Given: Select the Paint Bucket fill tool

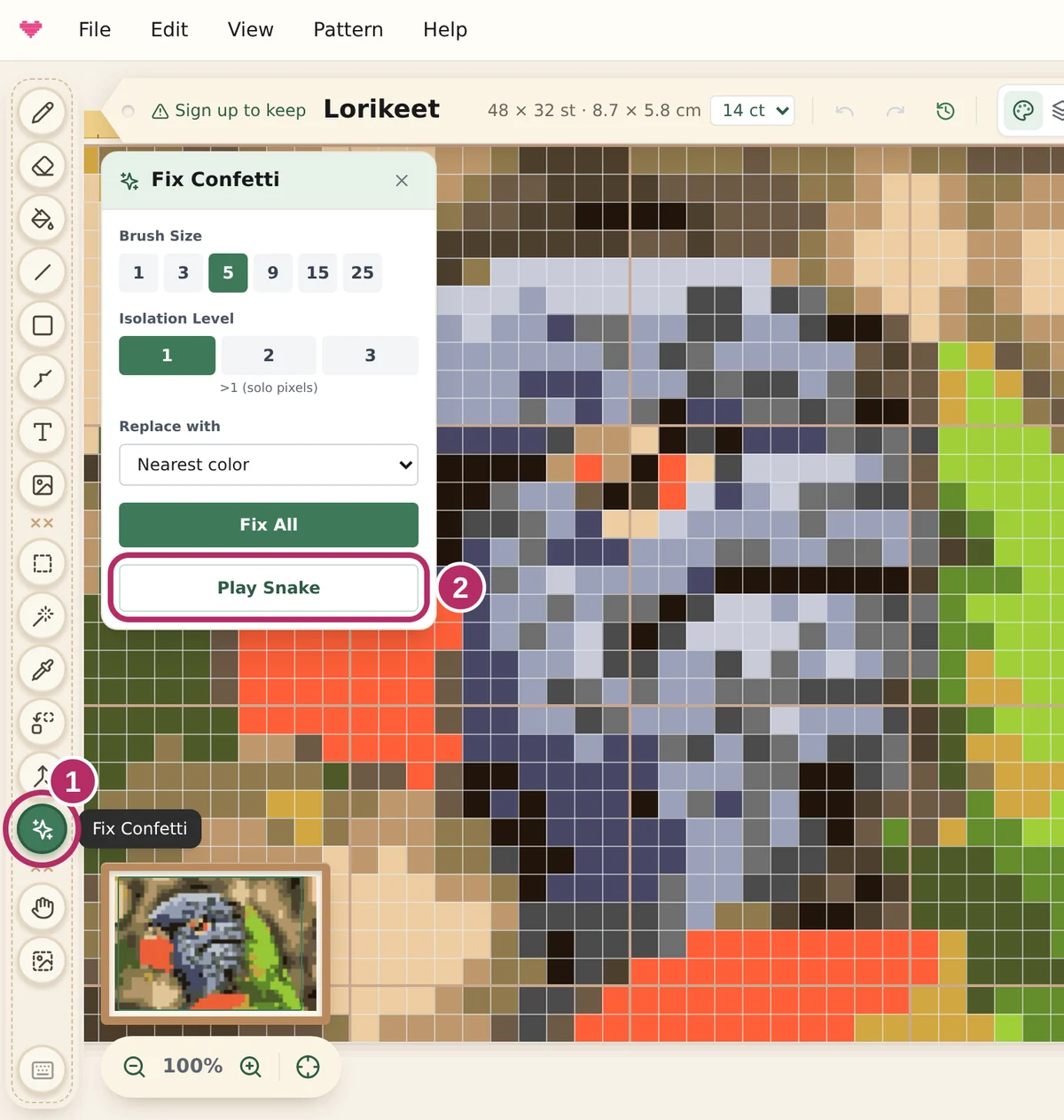Looking at the screenshot, I should coord(43,219).
